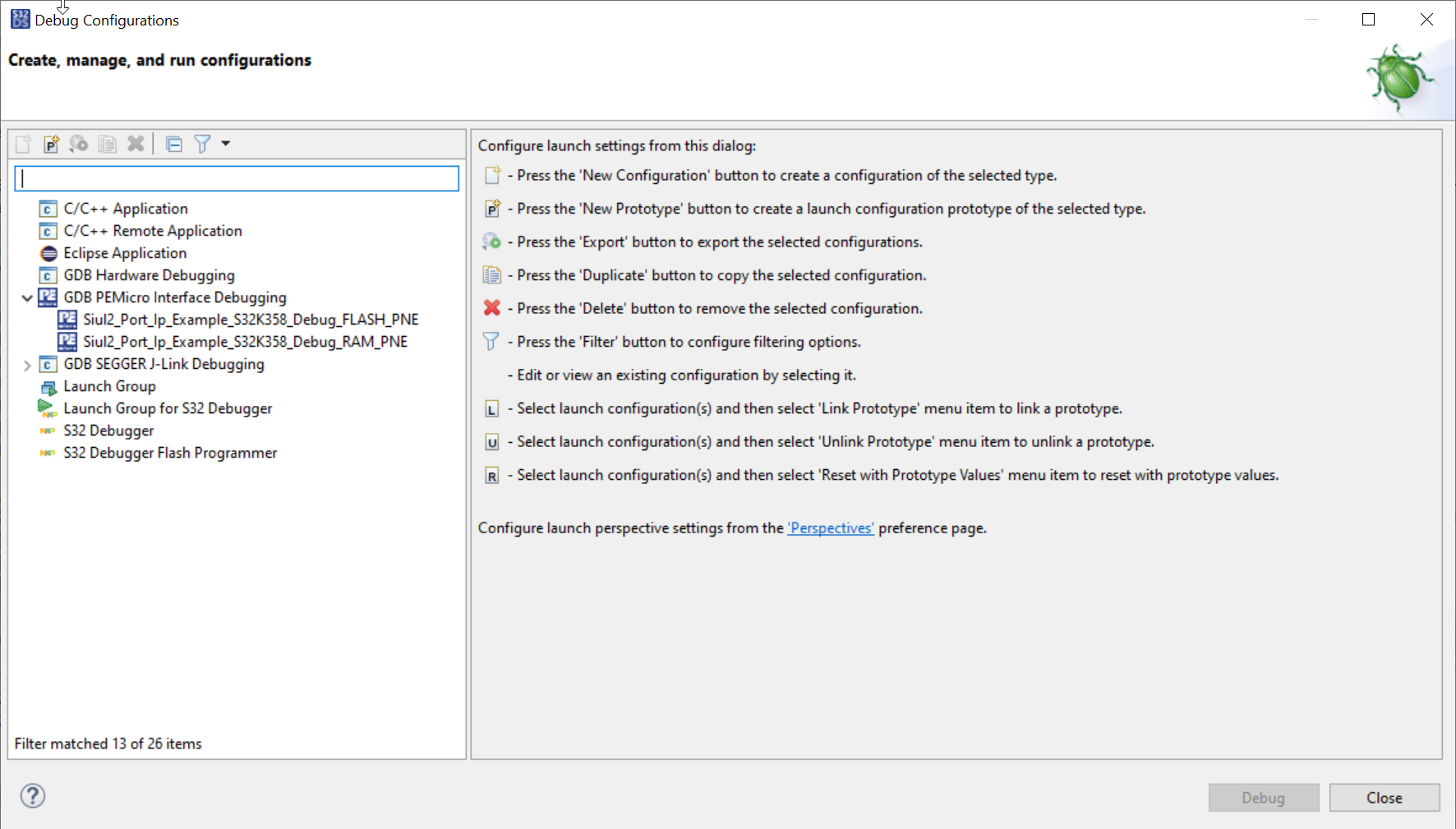This screenshot has width=1456, height=829.
Task: Click the Export configurations toolbar icon
Action: pos(79,145)
